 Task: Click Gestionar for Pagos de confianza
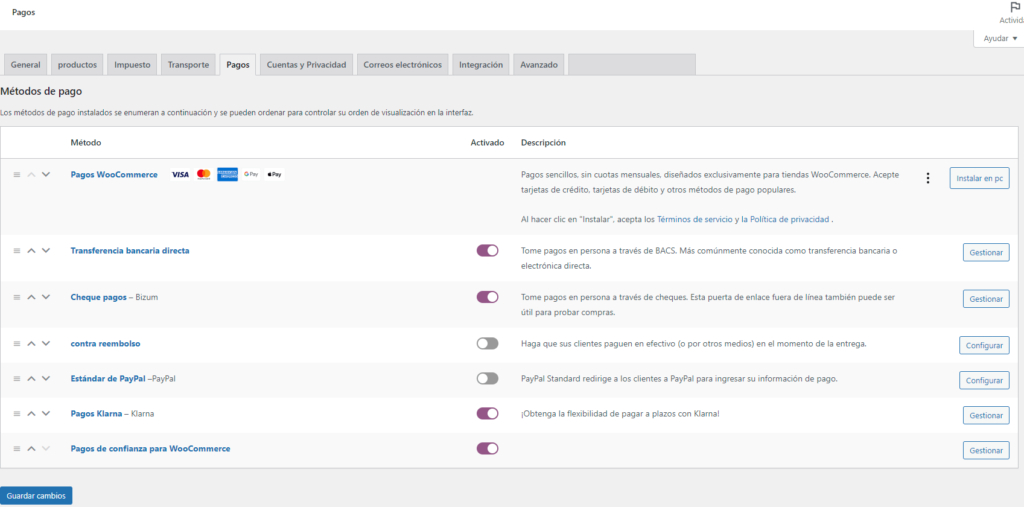click(x=986, y=450)
